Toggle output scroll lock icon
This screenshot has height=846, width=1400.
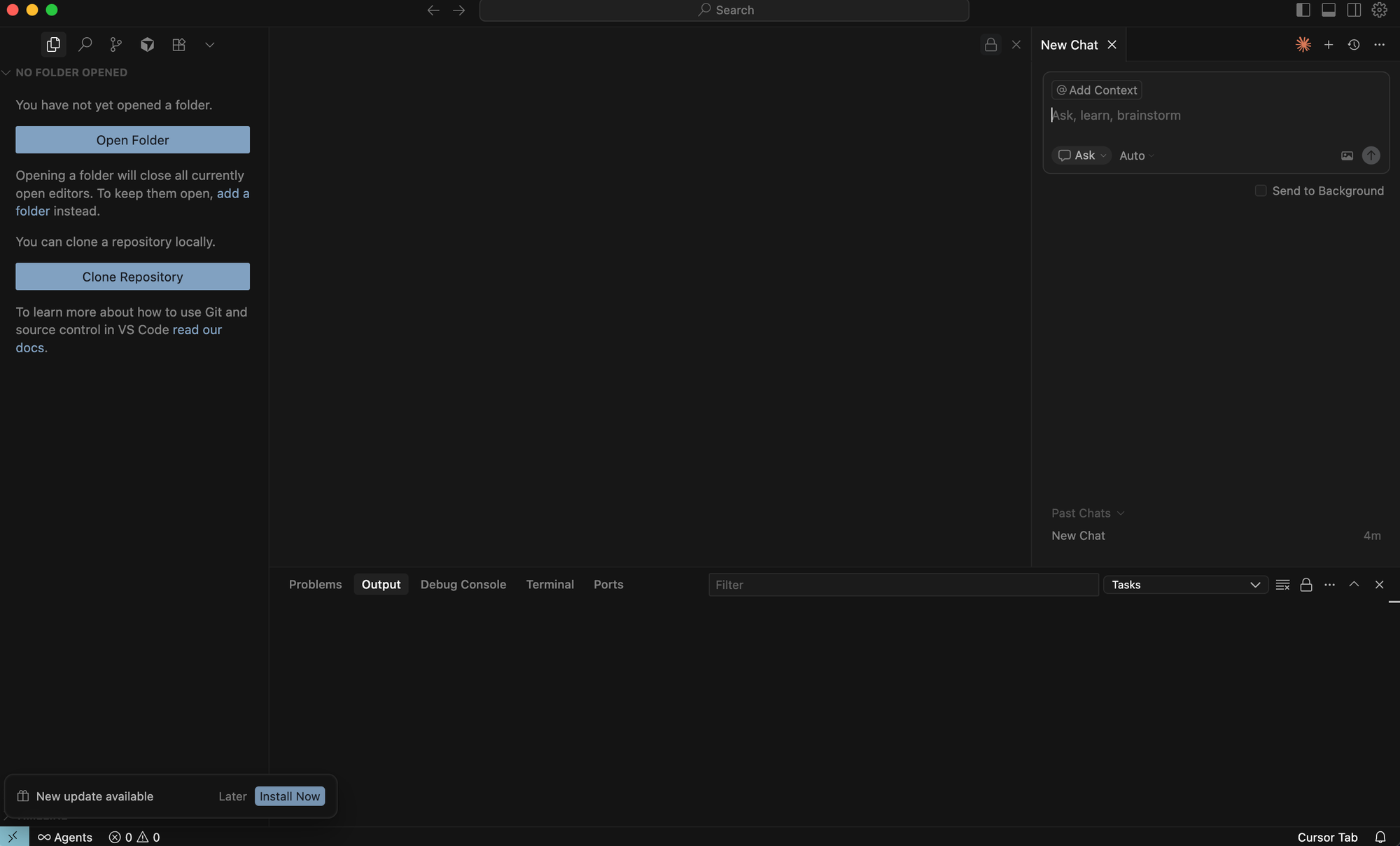[x=1306, y=585]
